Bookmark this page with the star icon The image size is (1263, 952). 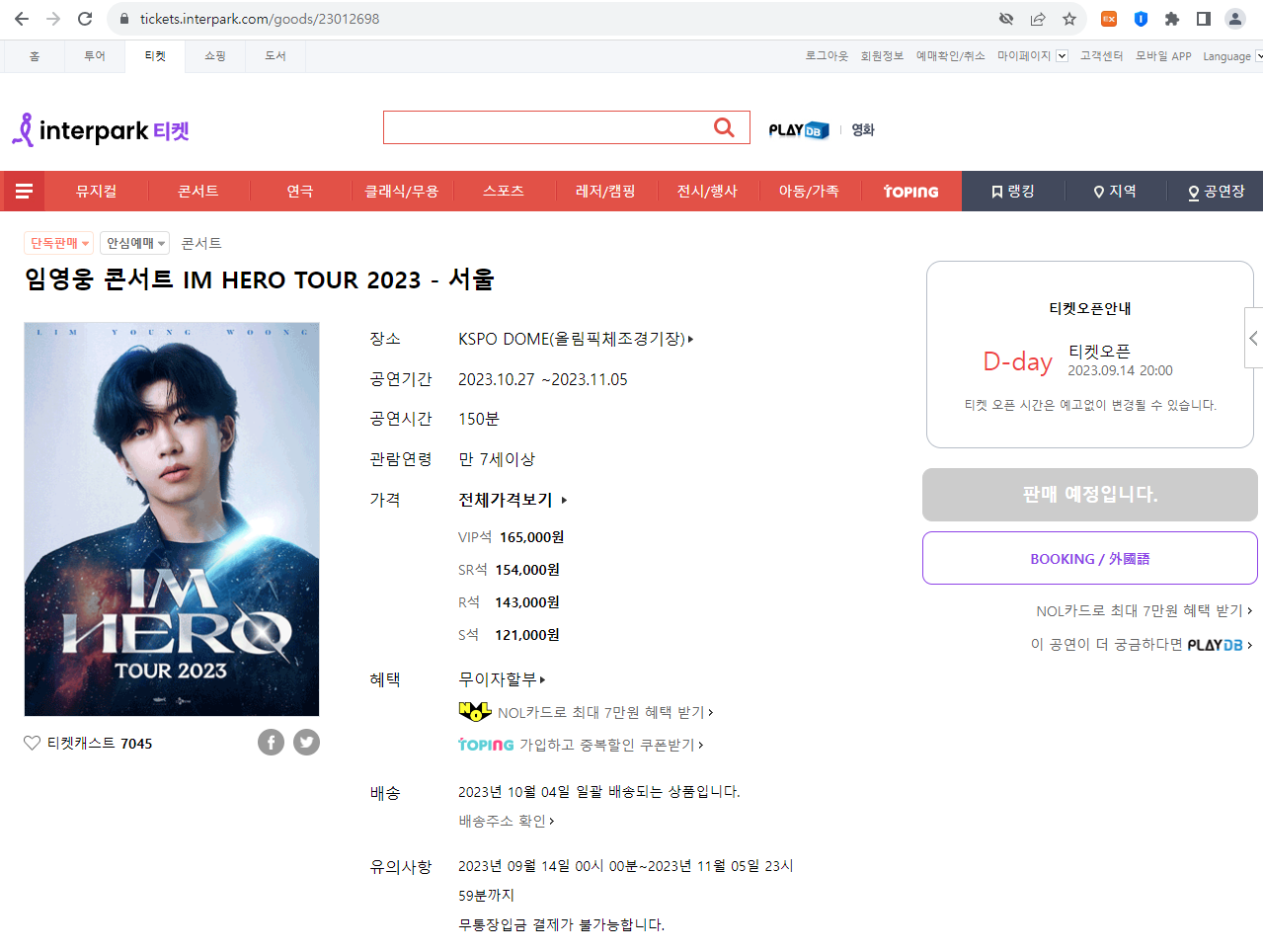(x=1069, y=19)
